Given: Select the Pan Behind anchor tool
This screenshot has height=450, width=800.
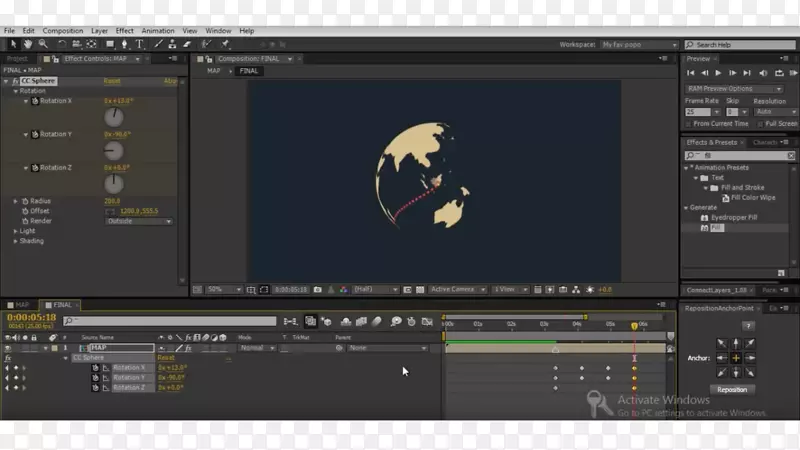Looking at the screenshot, I should click(91, 44).
